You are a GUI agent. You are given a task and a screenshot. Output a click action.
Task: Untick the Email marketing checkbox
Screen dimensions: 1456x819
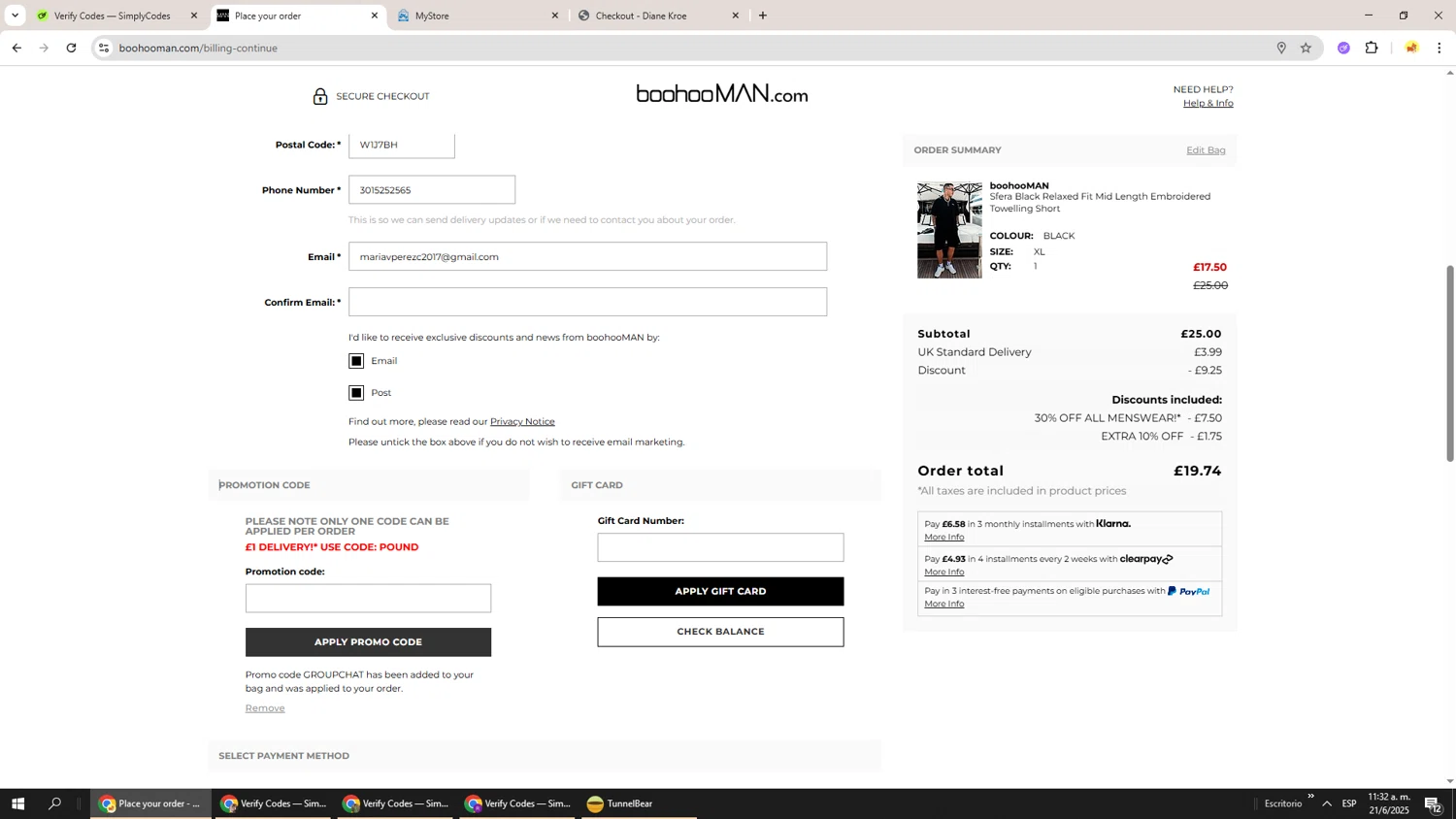pyautogui.click(x=356, y=361)
